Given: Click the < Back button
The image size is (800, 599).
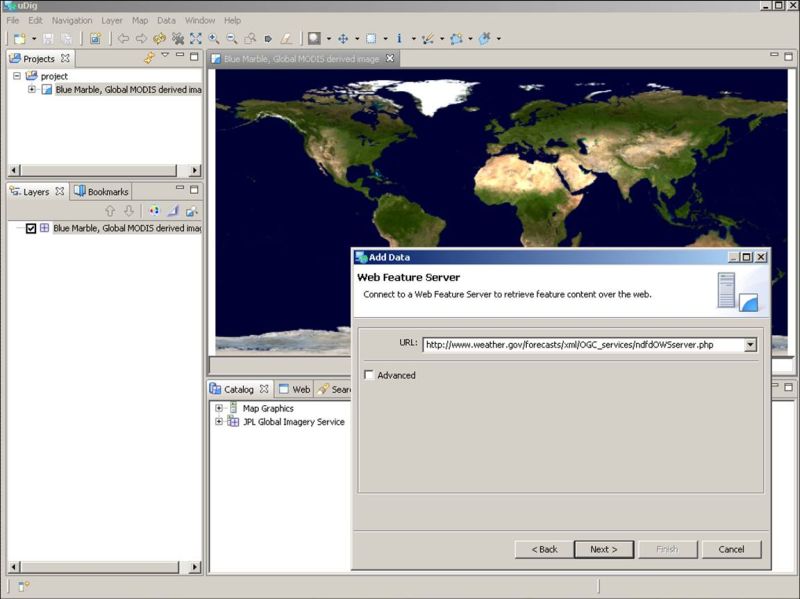Looking at the screenshot, I should point(544,550).
